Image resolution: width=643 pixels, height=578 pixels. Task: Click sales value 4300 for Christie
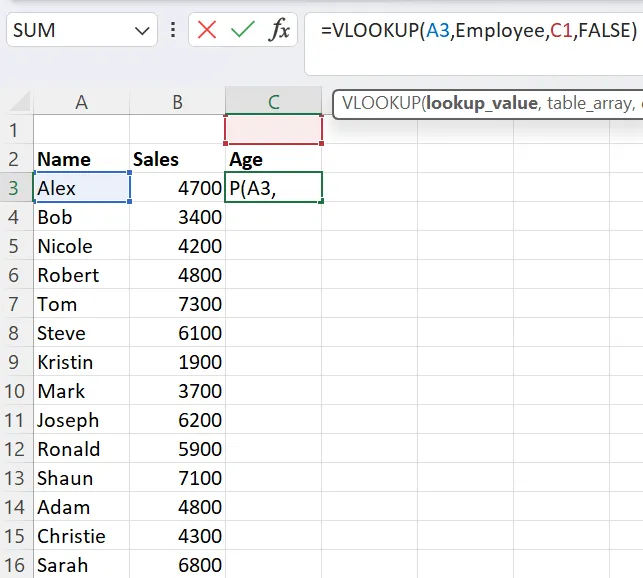[x=177, y=536]
